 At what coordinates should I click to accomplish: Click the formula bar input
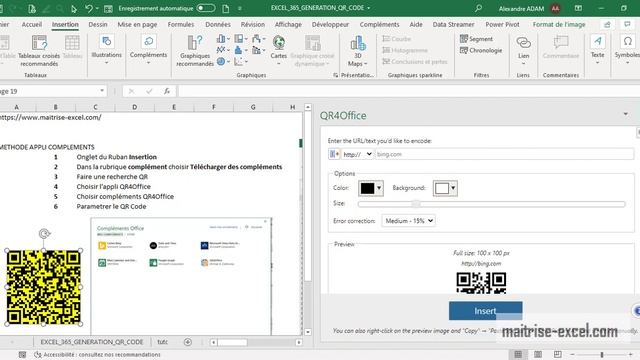(x=409, y=91)
